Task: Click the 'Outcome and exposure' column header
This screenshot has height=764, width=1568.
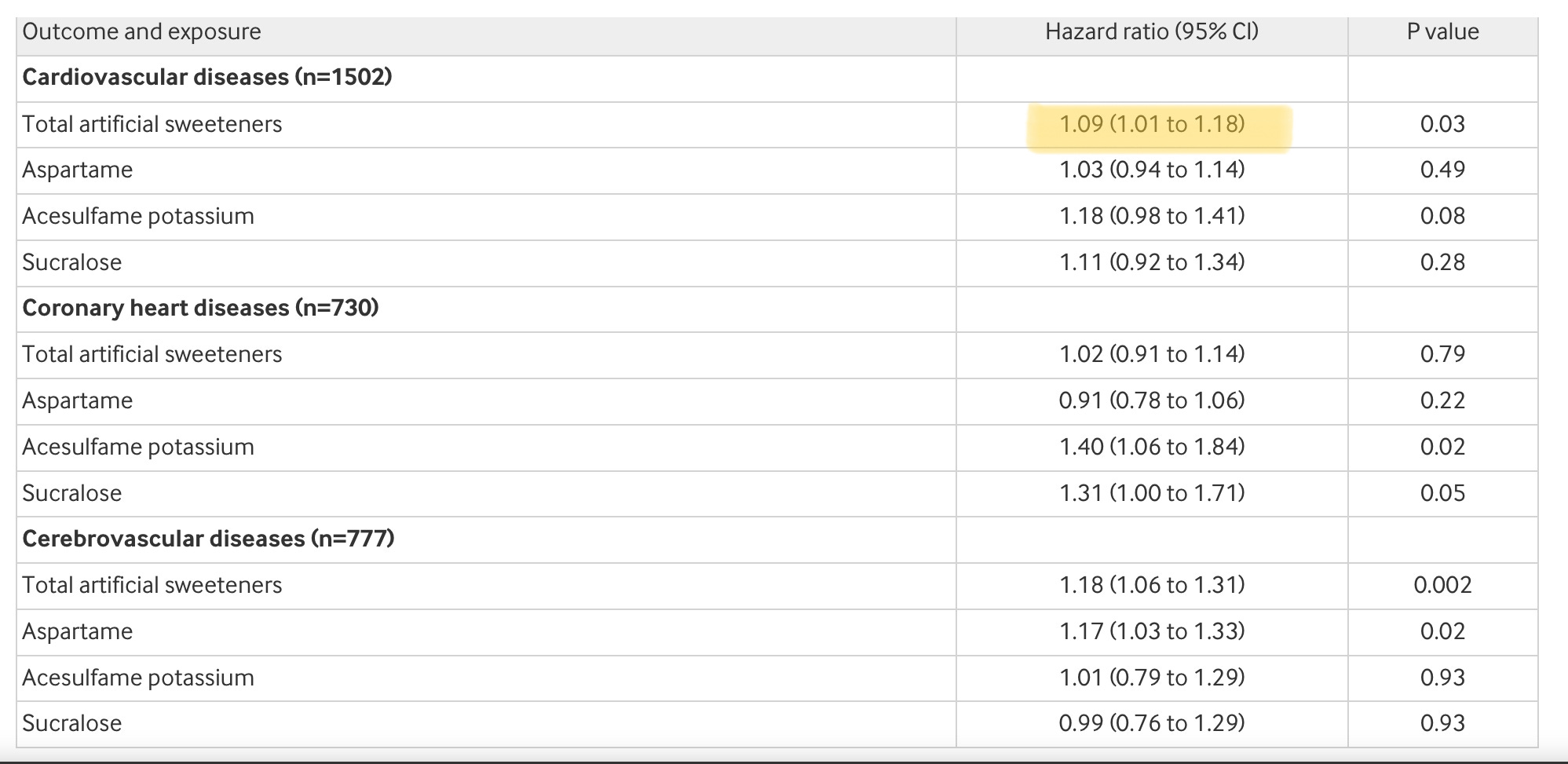Action: click(x=141, y=31)
